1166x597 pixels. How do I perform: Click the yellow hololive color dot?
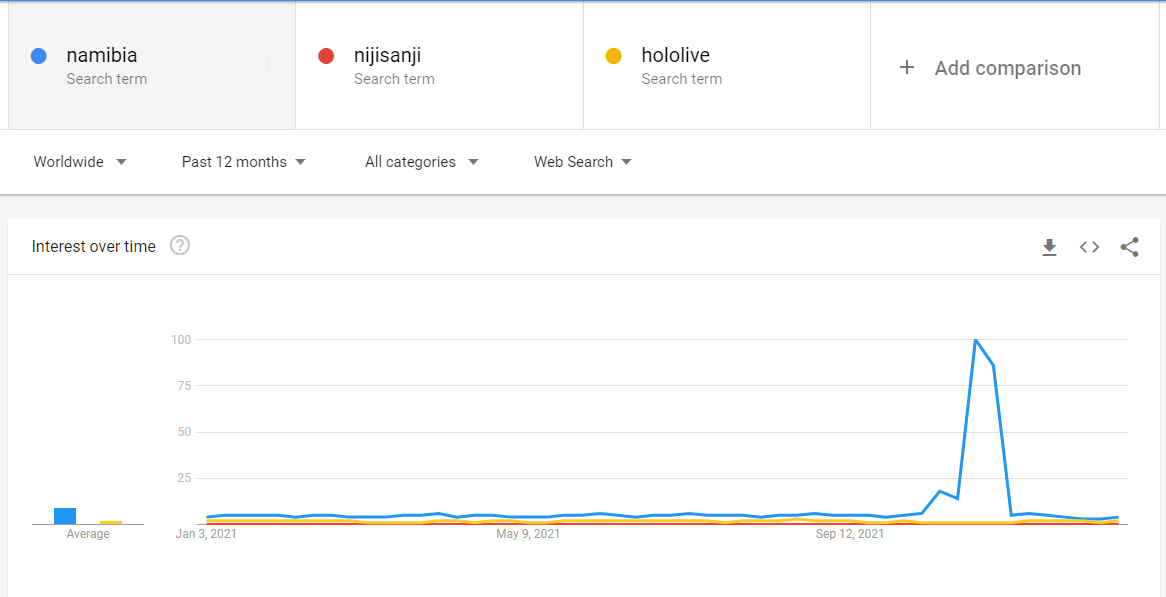coord(613,56)
